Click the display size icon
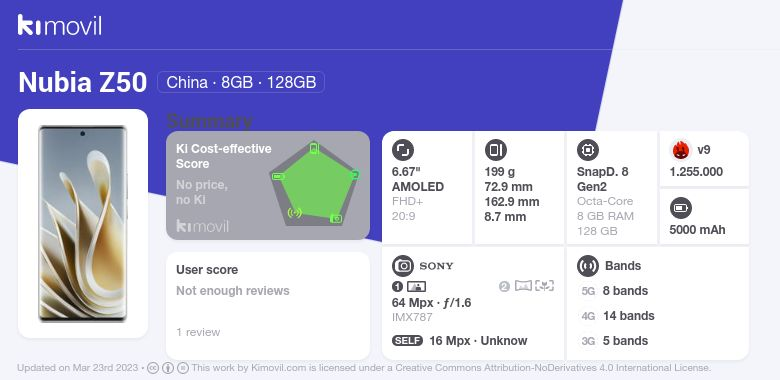 (x=403, y=150)
